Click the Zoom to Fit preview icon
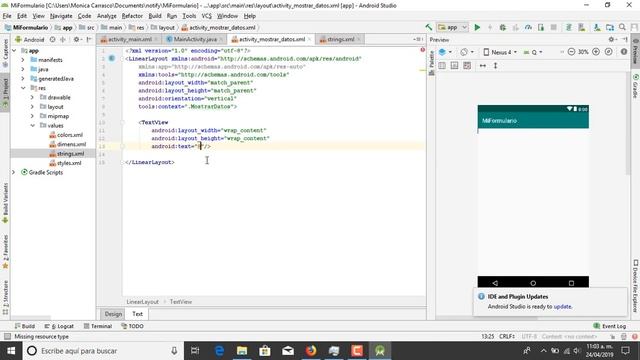The image size is (640, 360). (x=609, y=52)
